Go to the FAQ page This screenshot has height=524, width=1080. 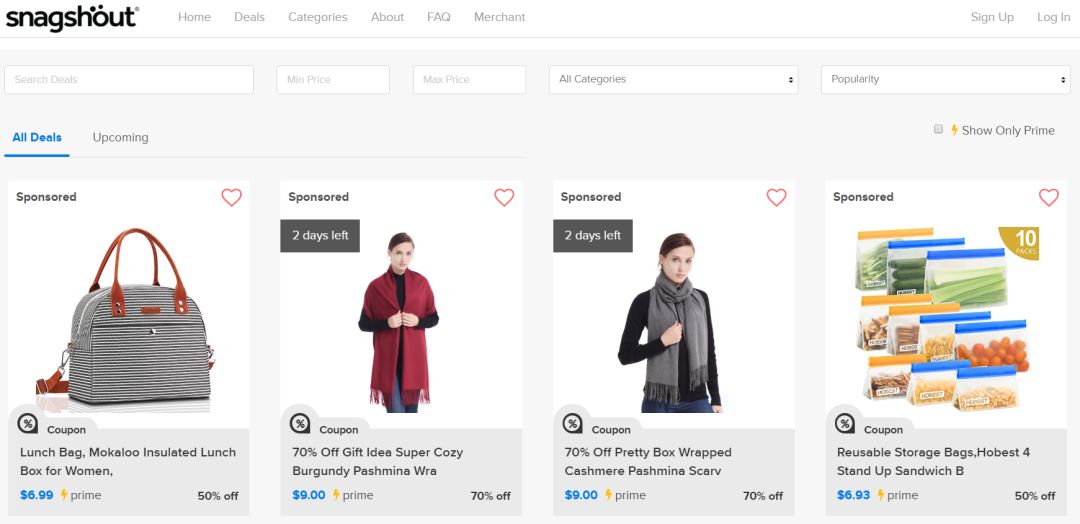tap(438, 17)
